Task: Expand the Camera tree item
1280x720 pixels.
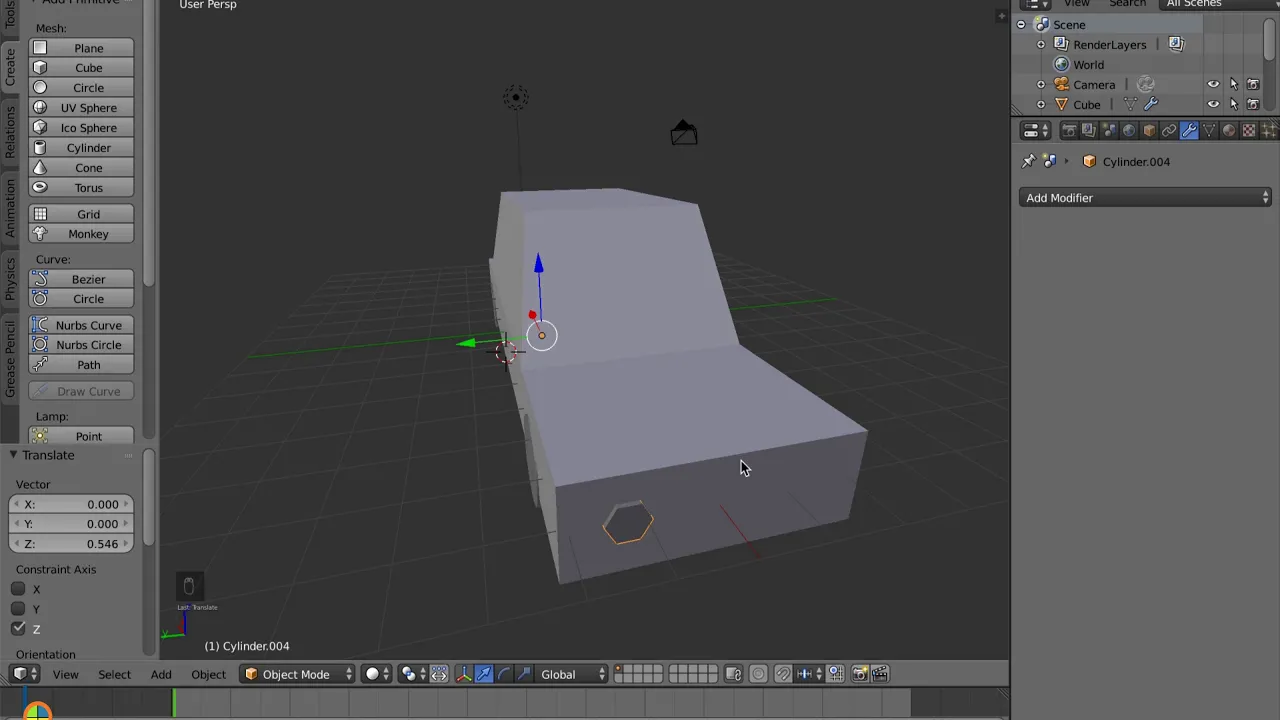Action: [1041, 85]
